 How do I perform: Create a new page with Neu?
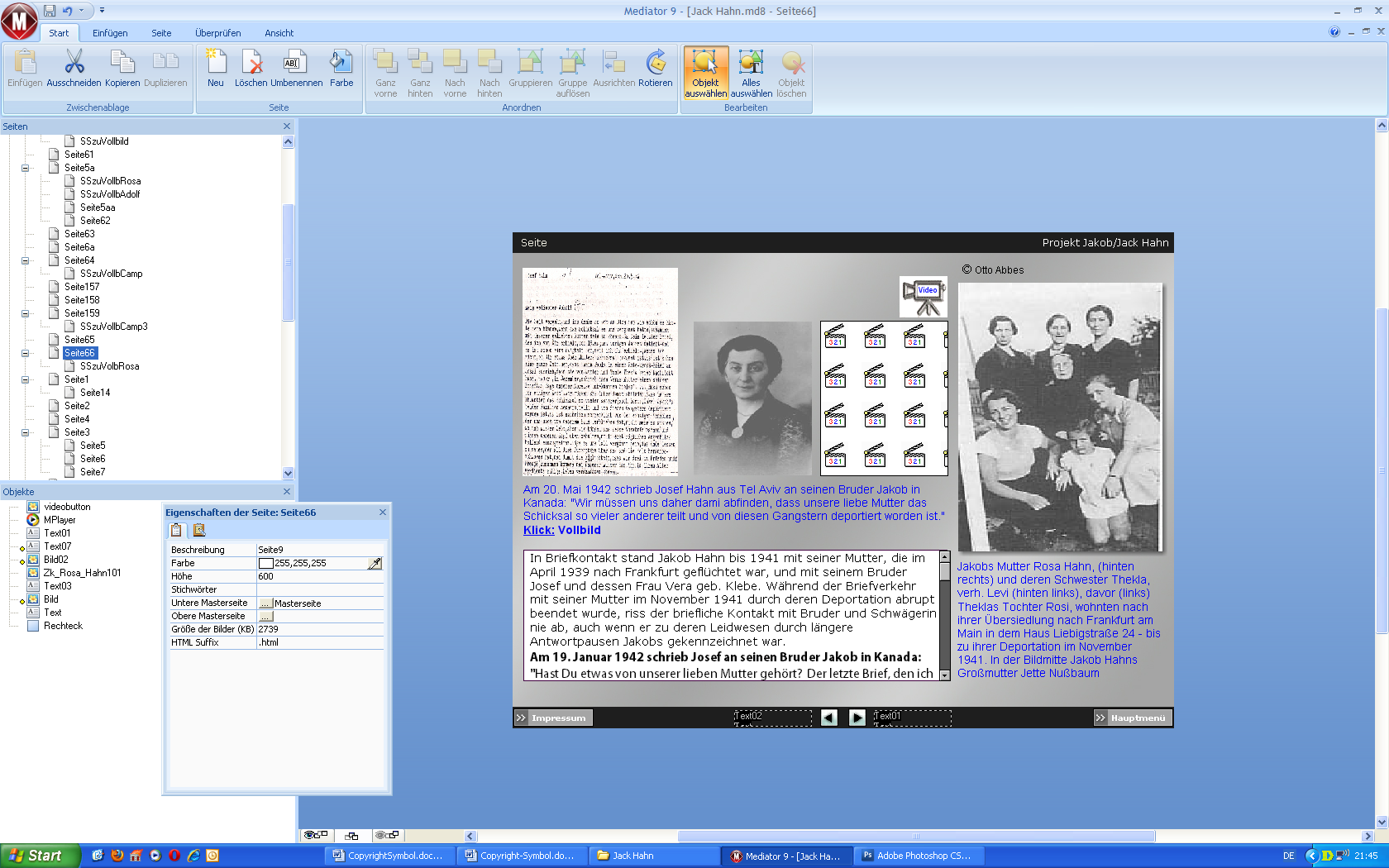point(216,63)
